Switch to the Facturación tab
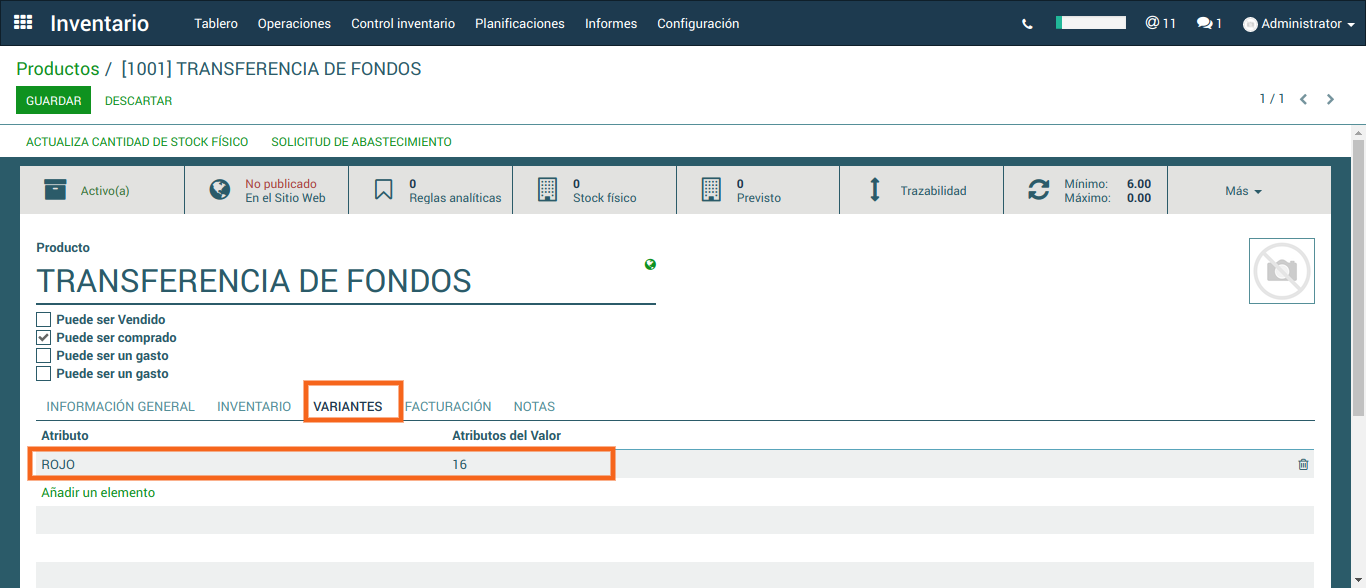Viewport: 1366px width, 588px height. [449, 407]
